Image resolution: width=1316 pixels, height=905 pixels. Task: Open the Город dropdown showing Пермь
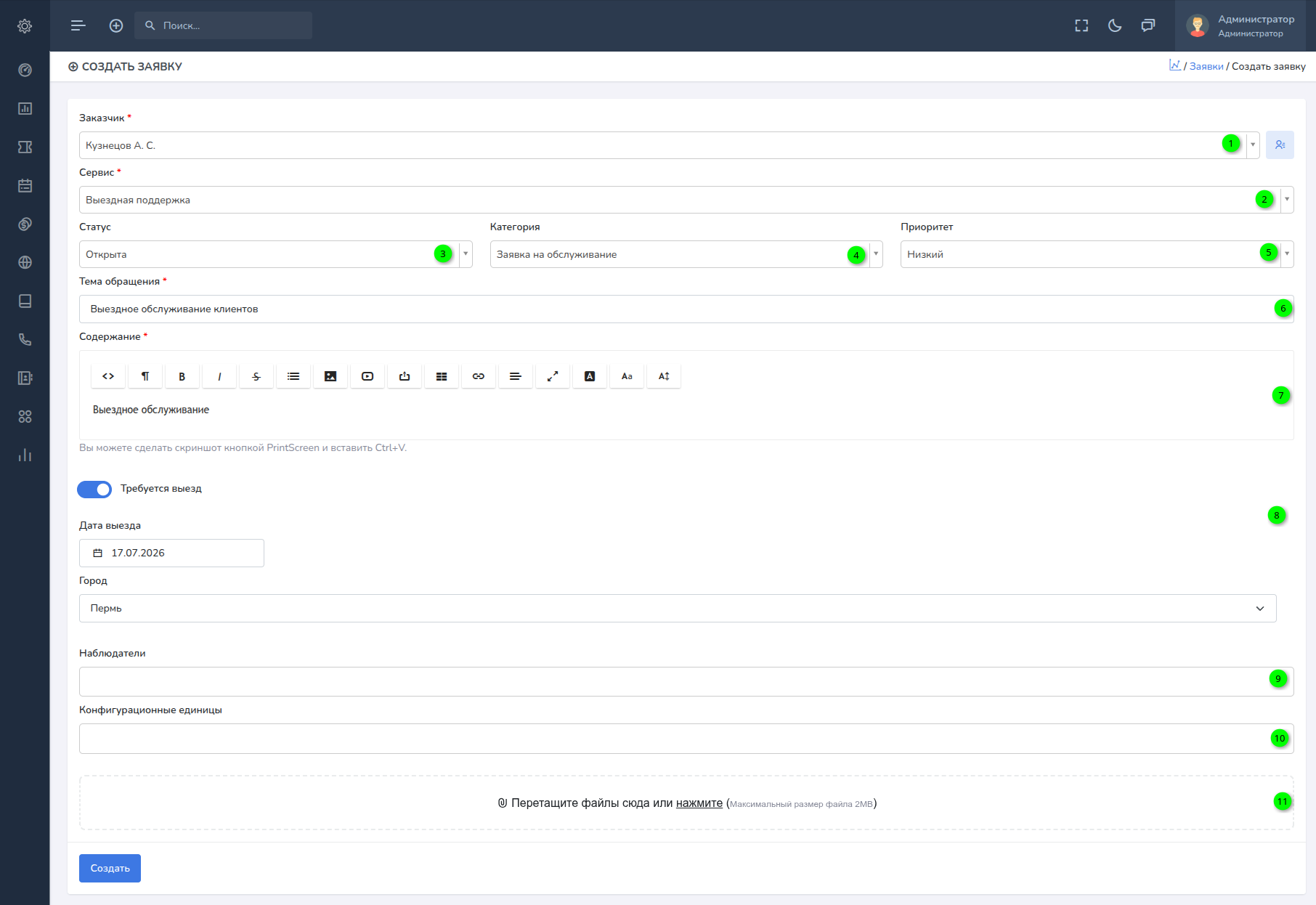click(678, 608)
